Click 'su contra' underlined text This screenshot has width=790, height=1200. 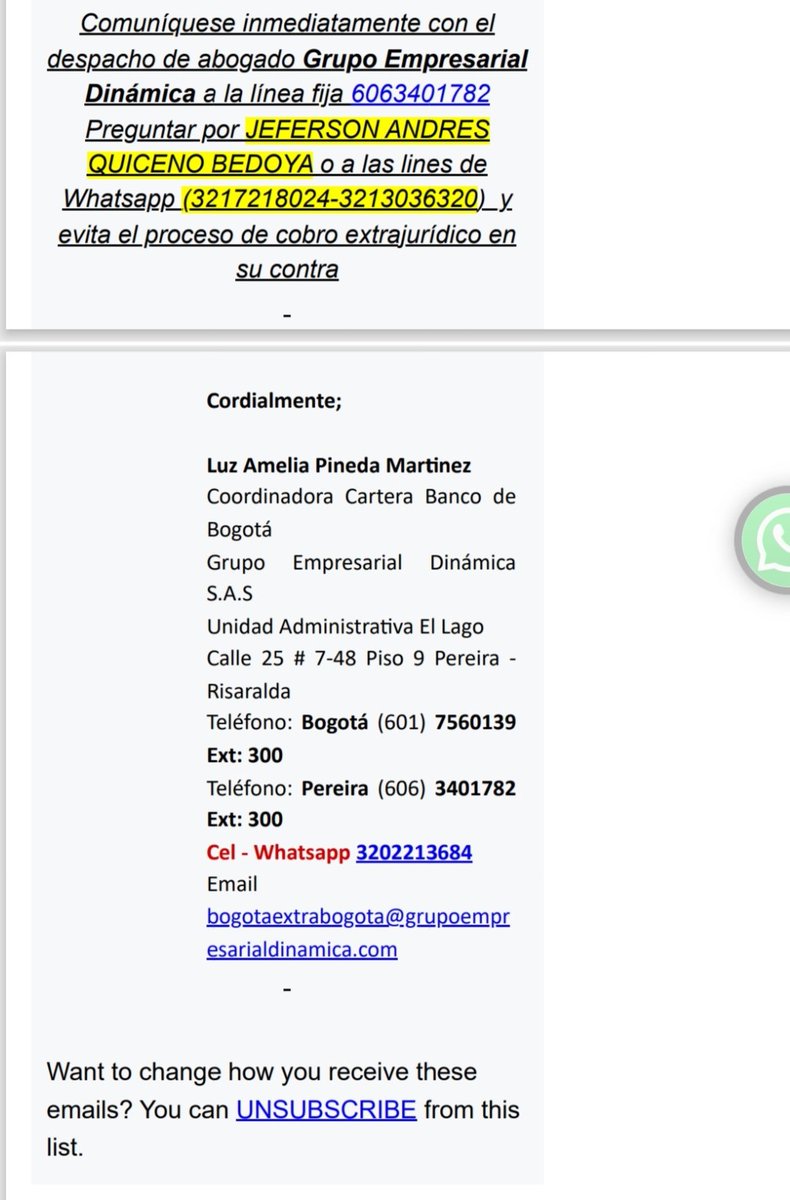(287, 270)
